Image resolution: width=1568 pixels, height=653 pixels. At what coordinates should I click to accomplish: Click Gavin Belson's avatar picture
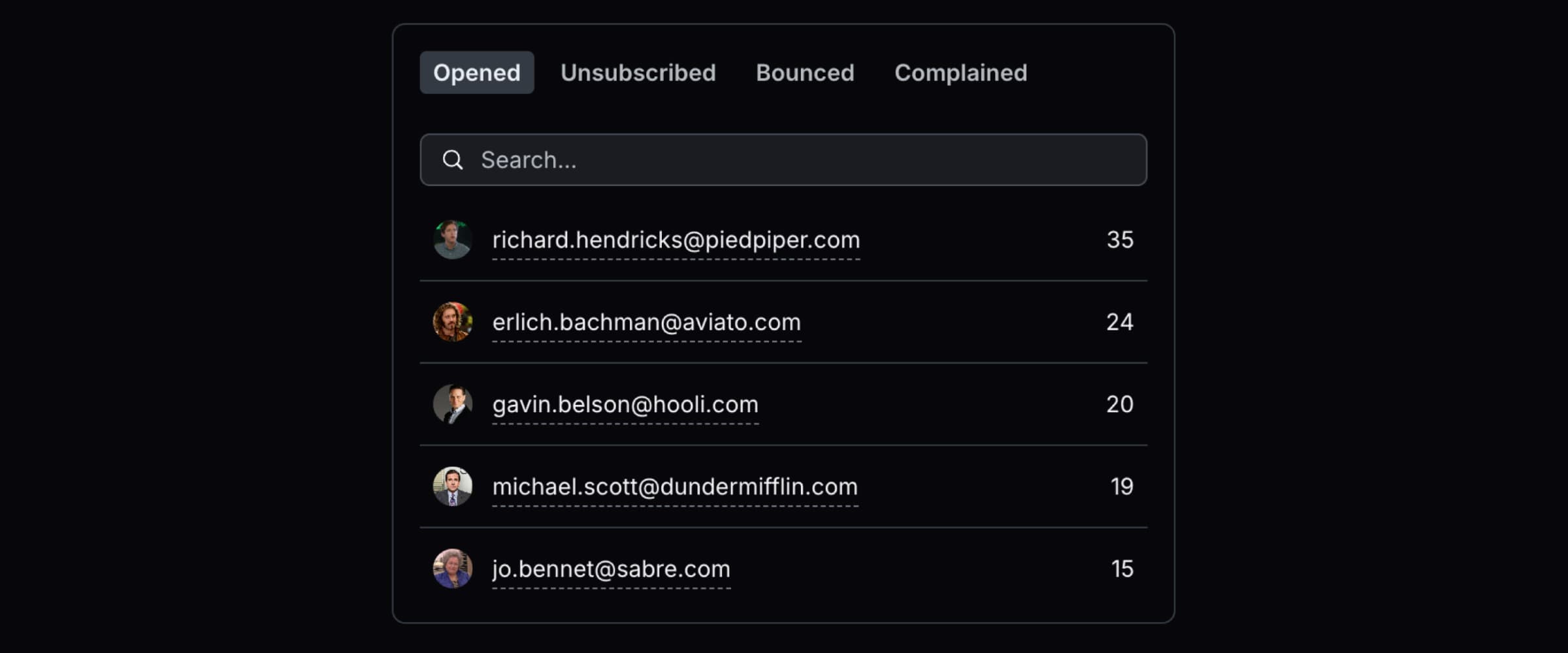pos(453,404)
